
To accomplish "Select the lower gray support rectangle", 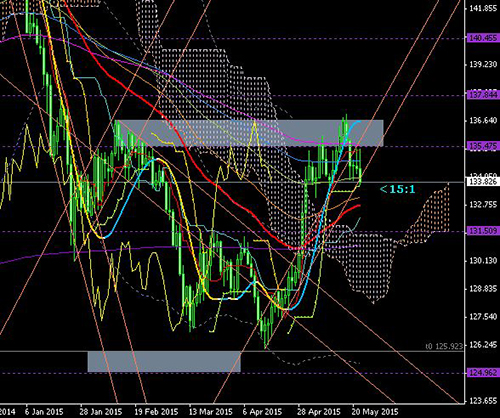I will 164,361.
